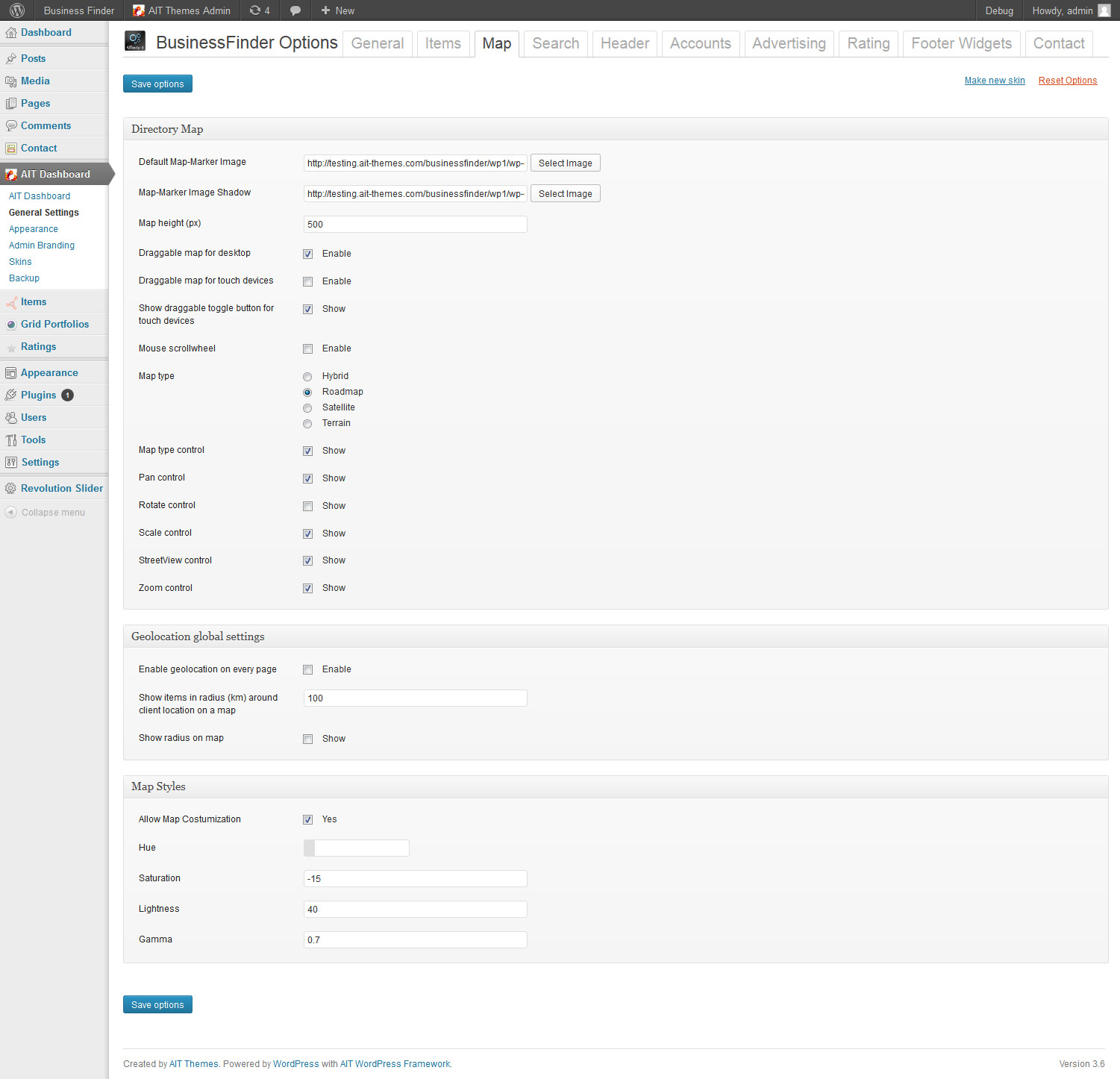Click the WordPress logo icon in admin bar
This screenshot has width=1120, height=1079.
coord(16,10)
